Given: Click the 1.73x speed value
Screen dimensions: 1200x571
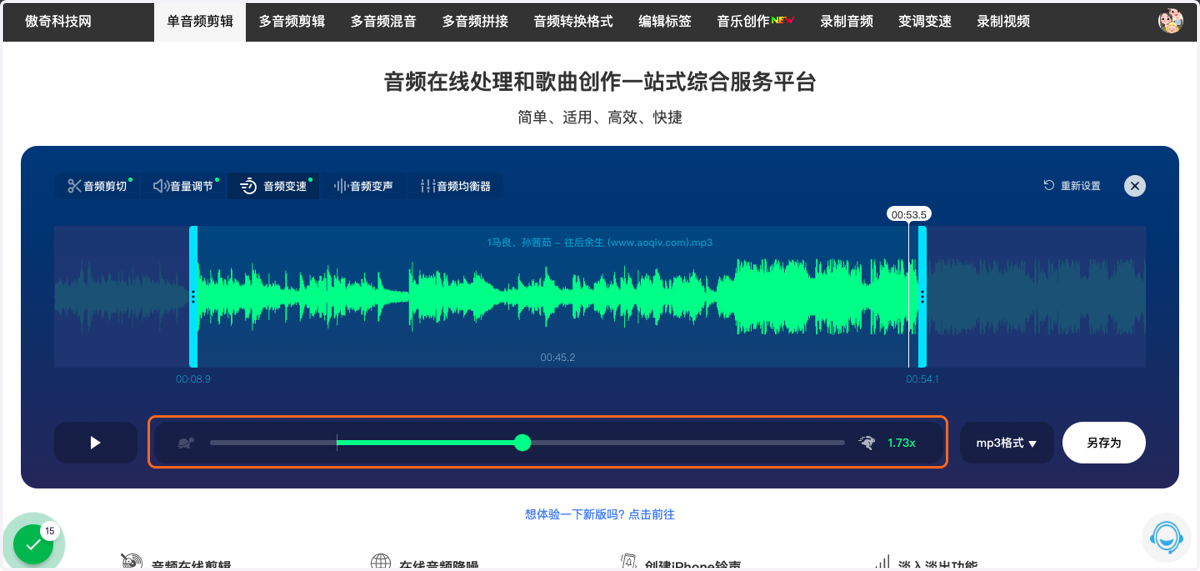Looking at the screenshot, I should [x=901, y=442].
